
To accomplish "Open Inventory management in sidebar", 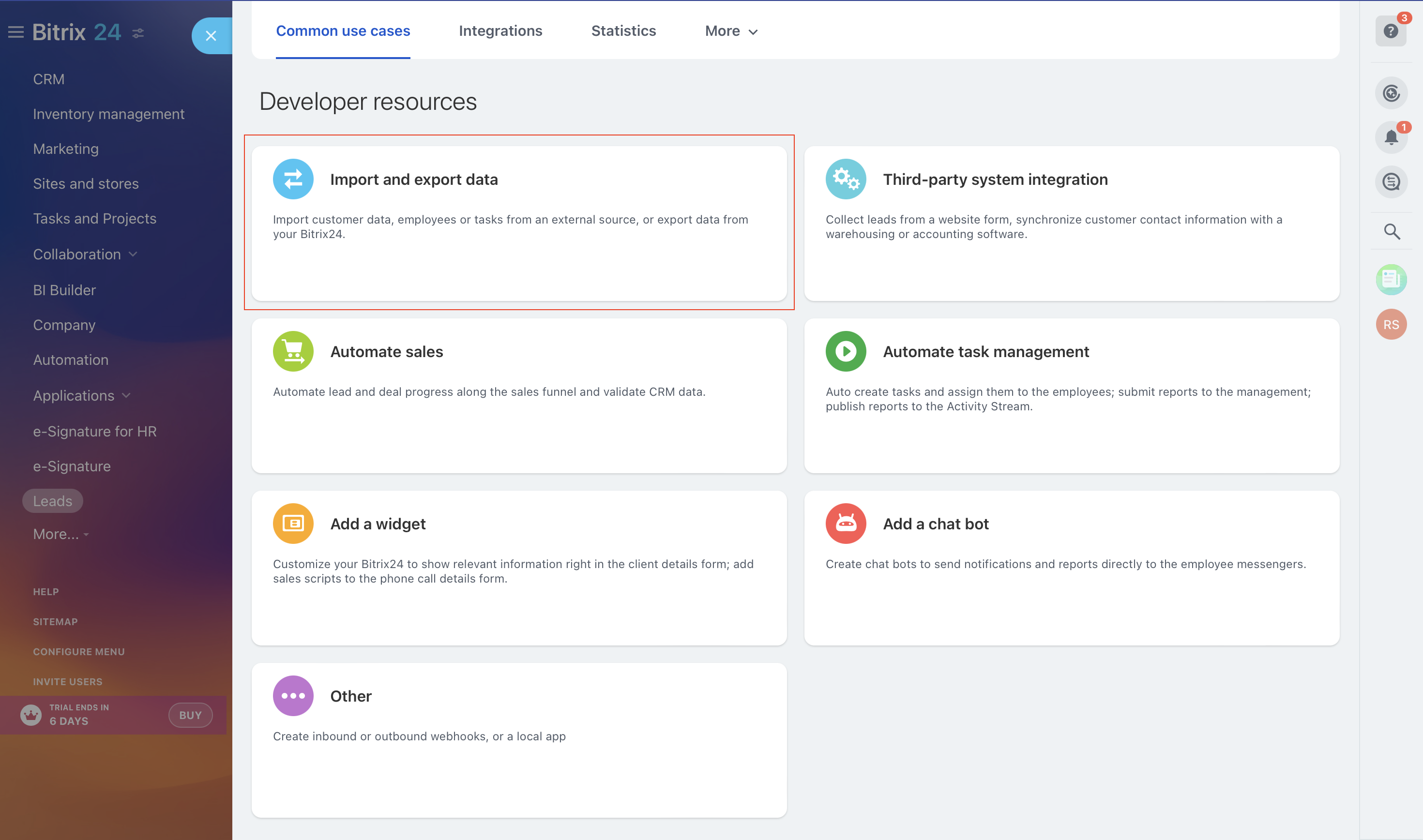I will (x=109, y=114).
